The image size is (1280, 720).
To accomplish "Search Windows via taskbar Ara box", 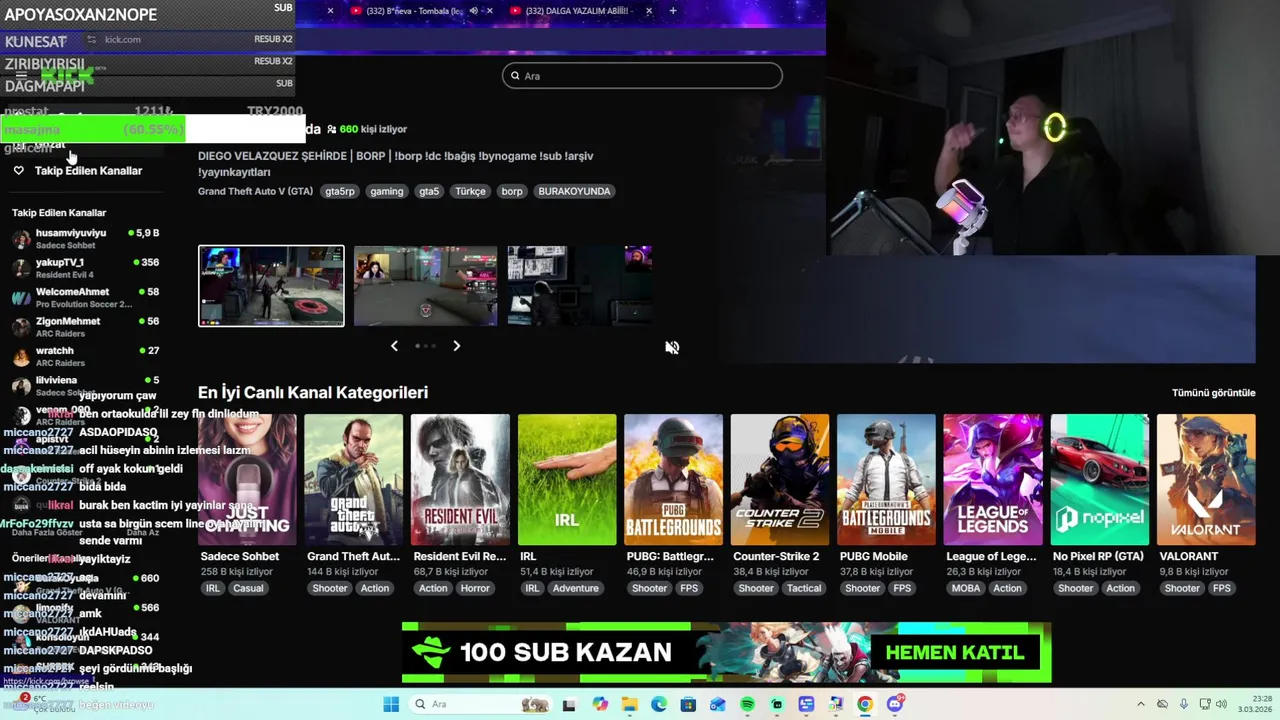I will click(x=480, y=704).
